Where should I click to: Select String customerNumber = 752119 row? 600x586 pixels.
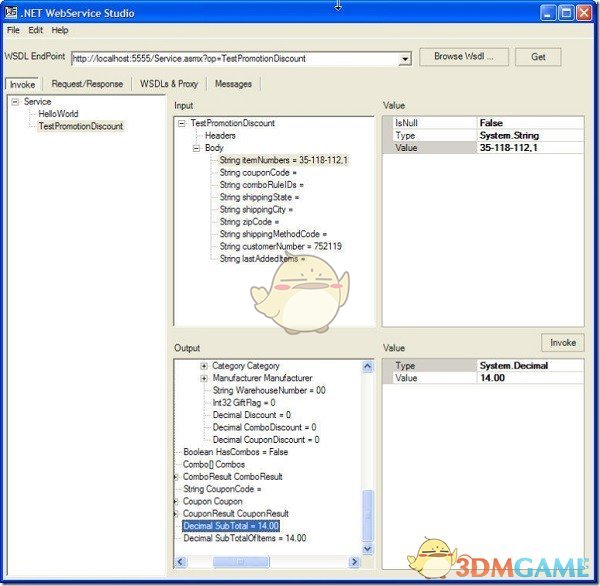point(280,246)
